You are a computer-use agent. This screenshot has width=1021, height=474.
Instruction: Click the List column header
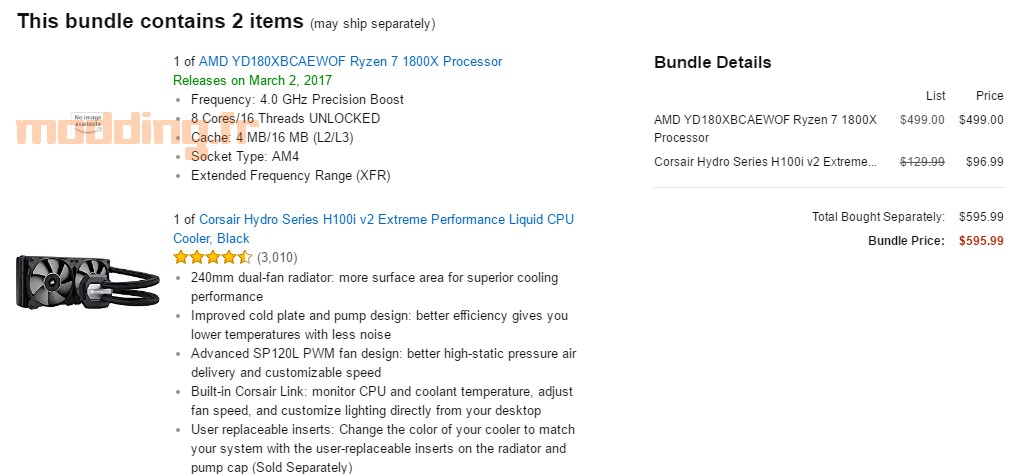(x=935, y=96)
